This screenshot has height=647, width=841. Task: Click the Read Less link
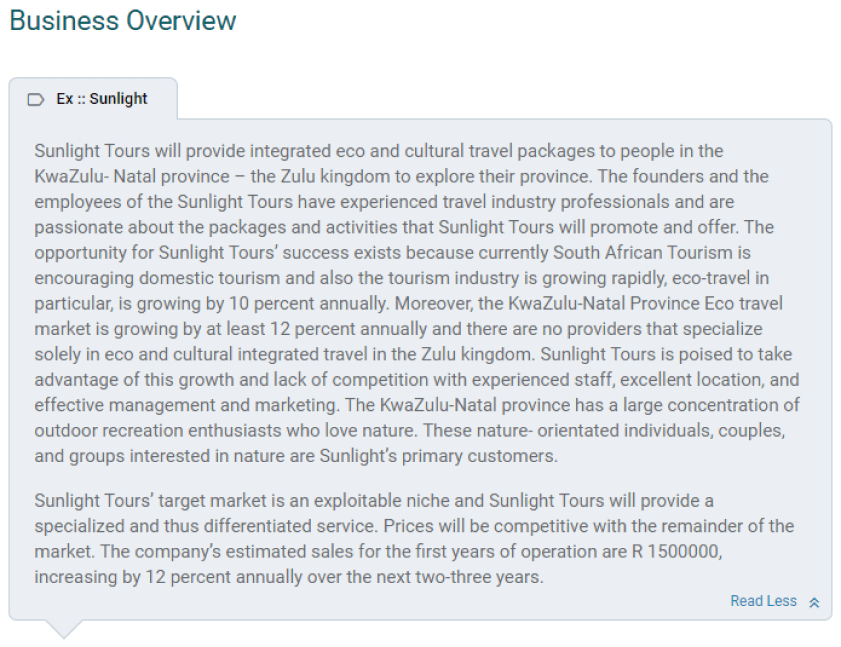pyautogui.click(x=763, y=601)
